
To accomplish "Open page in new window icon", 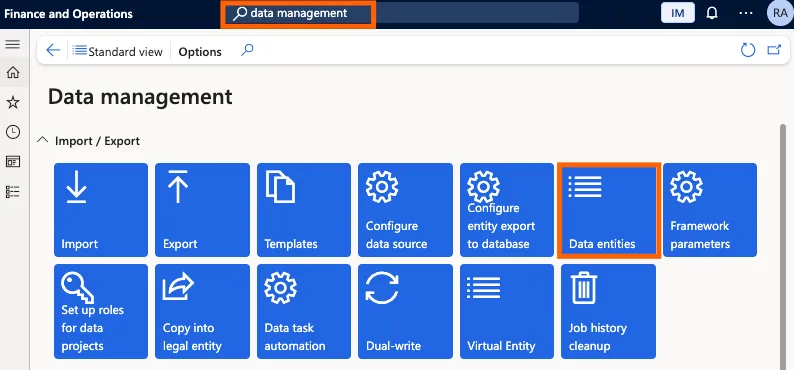I will coord(774,50).
